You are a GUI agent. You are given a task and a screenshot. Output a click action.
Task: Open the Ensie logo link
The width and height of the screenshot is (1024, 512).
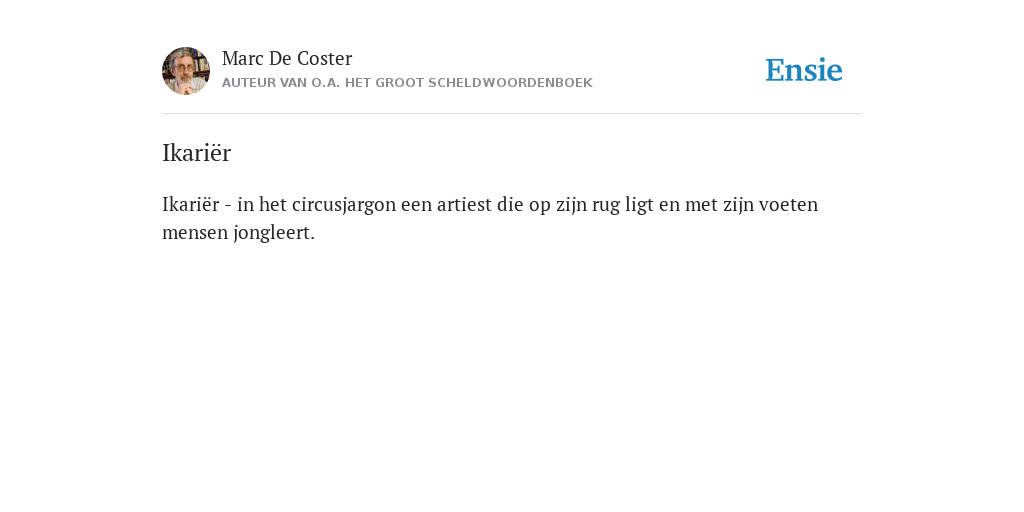tap(804, 70)
